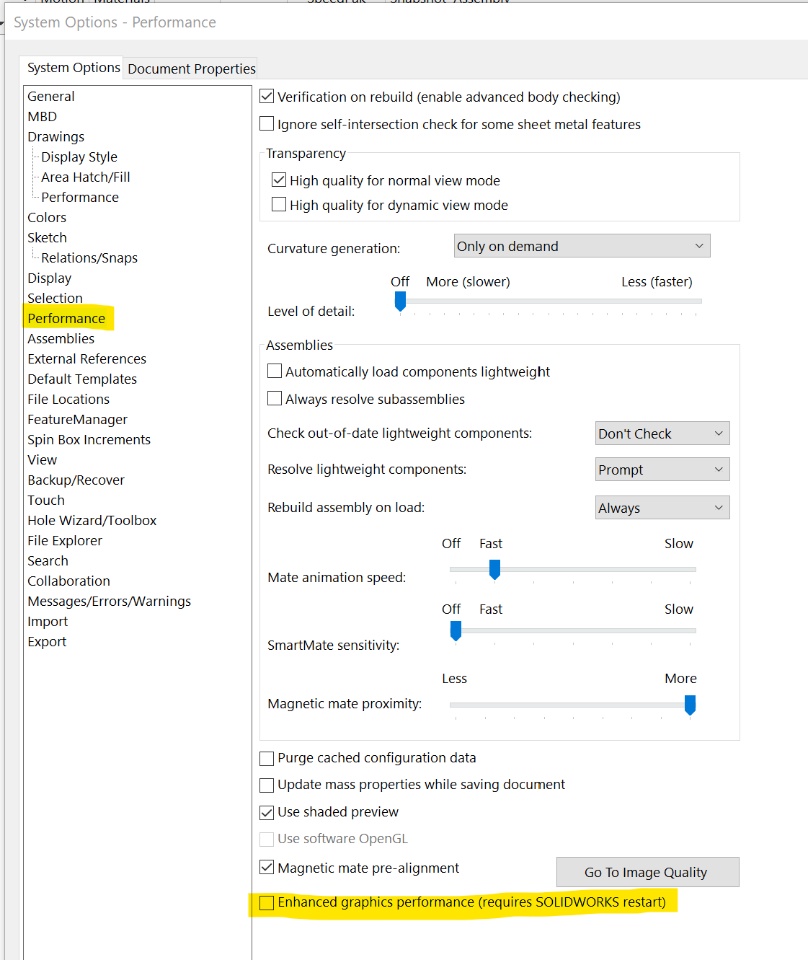Open Check out-of-date lightweight components dropdown
This screenshot has height=960, width=808.
click(x=662, y=433)
